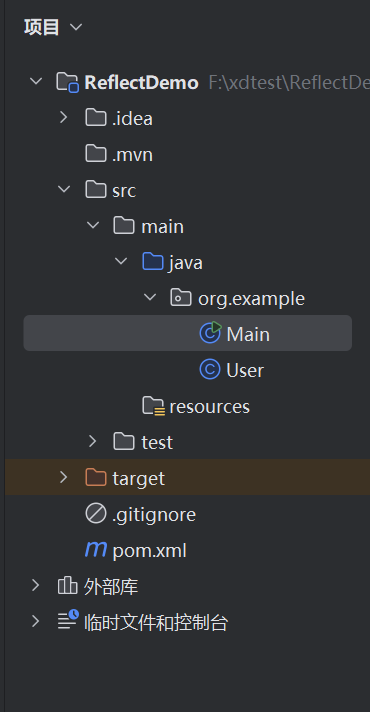Click the resources folder icon

[153, 406]
